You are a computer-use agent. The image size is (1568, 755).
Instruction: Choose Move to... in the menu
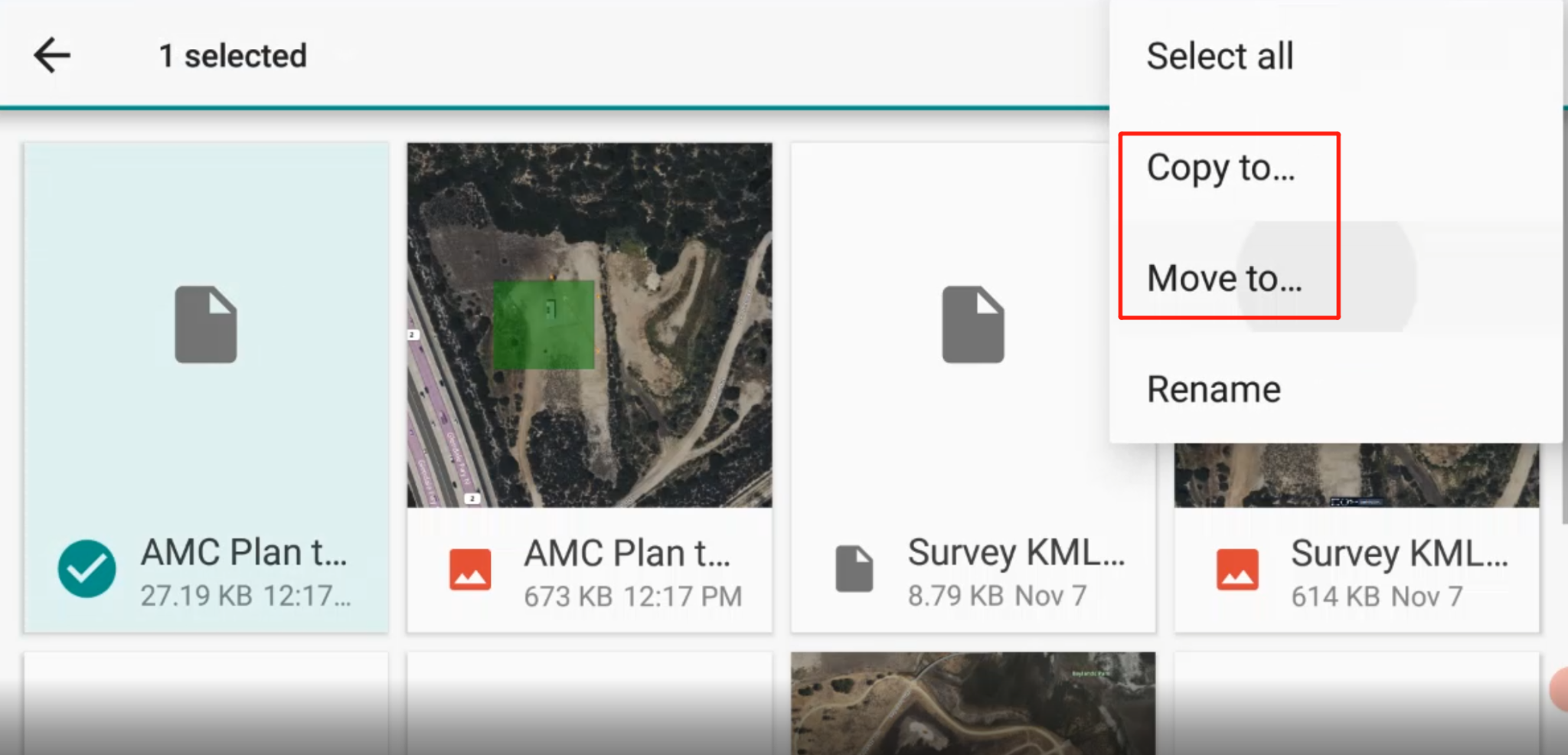[1223, 278]
